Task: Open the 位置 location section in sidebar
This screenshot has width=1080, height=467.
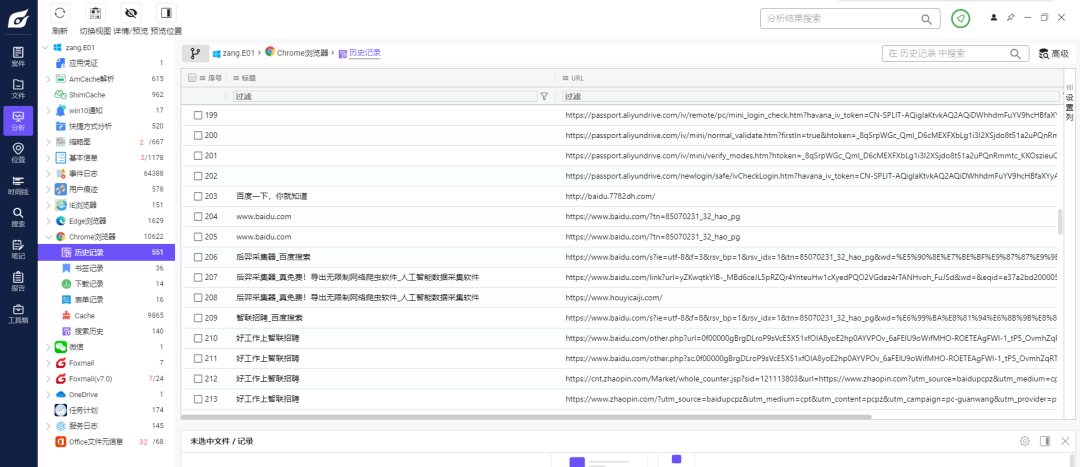Action: (x=19, y=153)
